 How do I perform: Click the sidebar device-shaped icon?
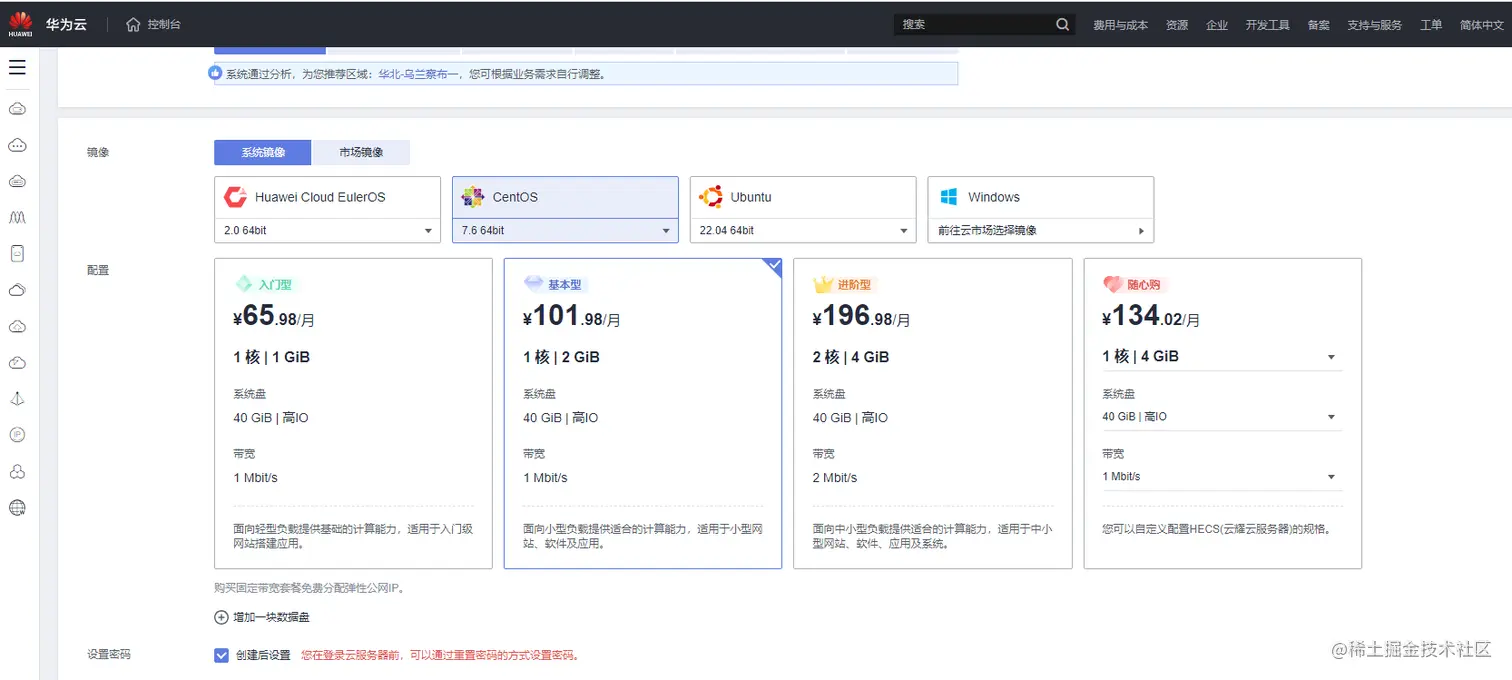(17, 253)
